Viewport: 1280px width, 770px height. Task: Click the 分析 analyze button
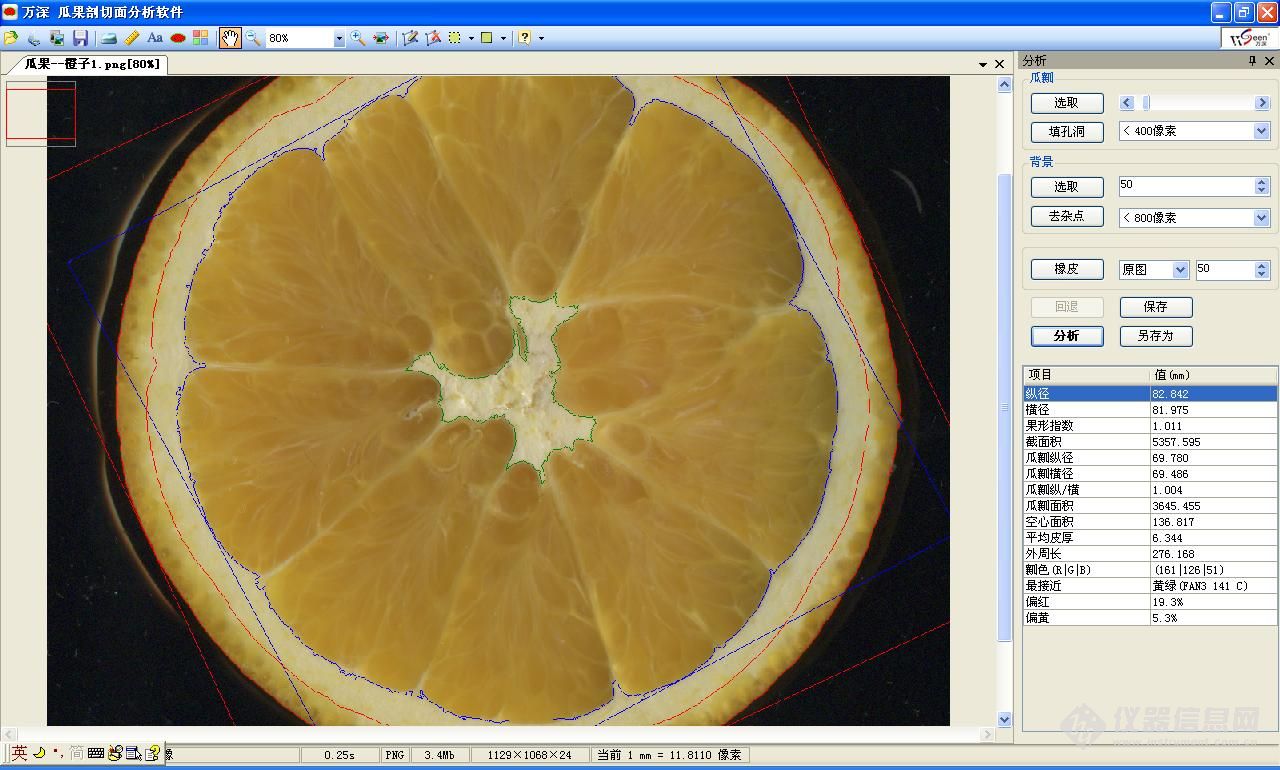coord(1067,336)
